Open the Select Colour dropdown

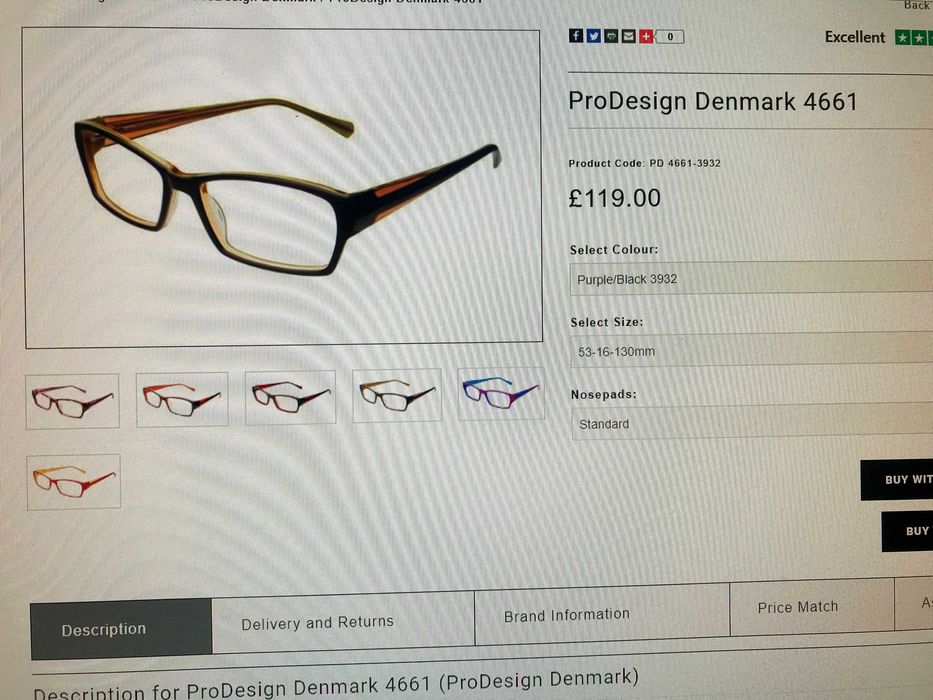(752, 278)
